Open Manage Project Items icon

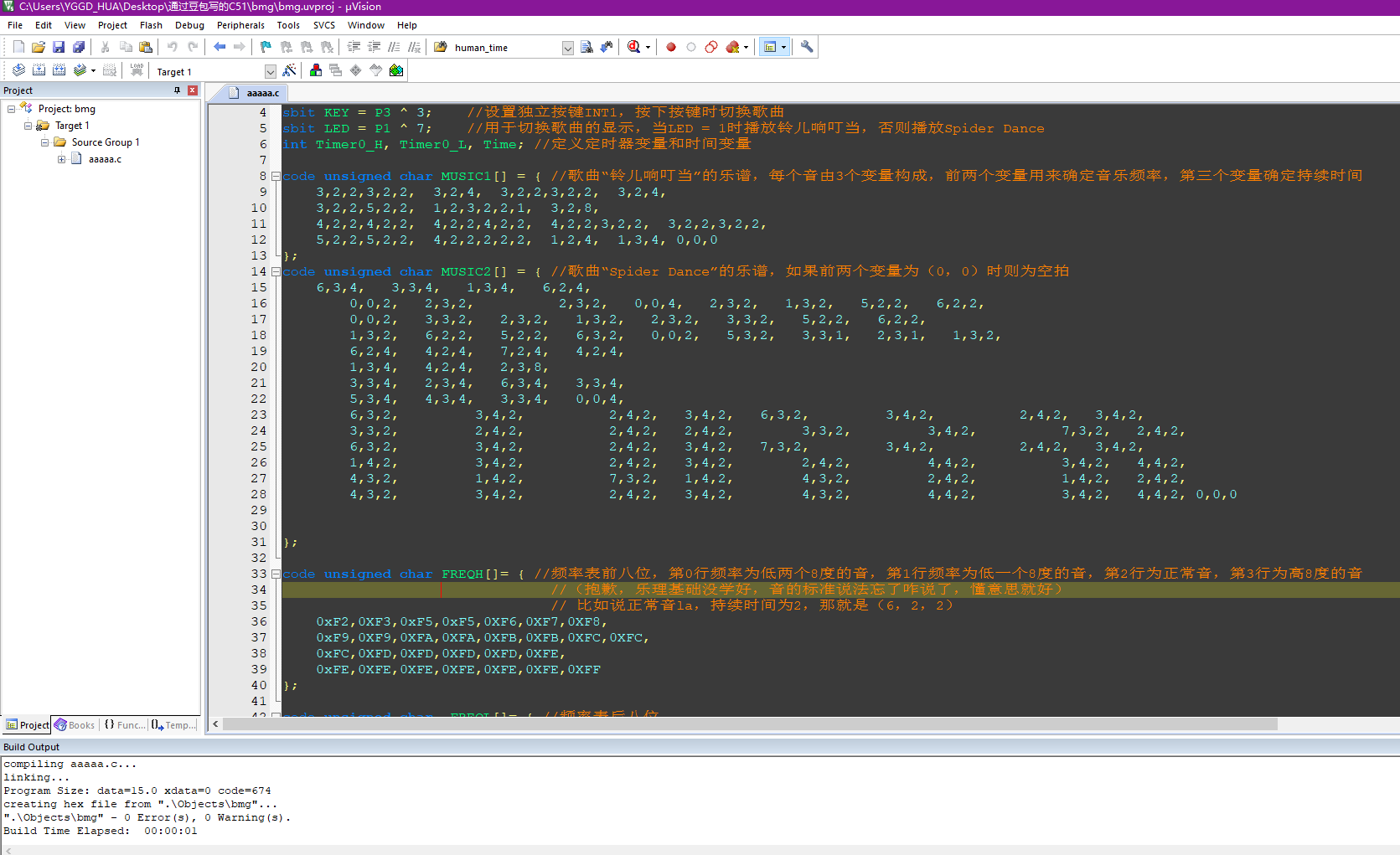click(316, 70)
